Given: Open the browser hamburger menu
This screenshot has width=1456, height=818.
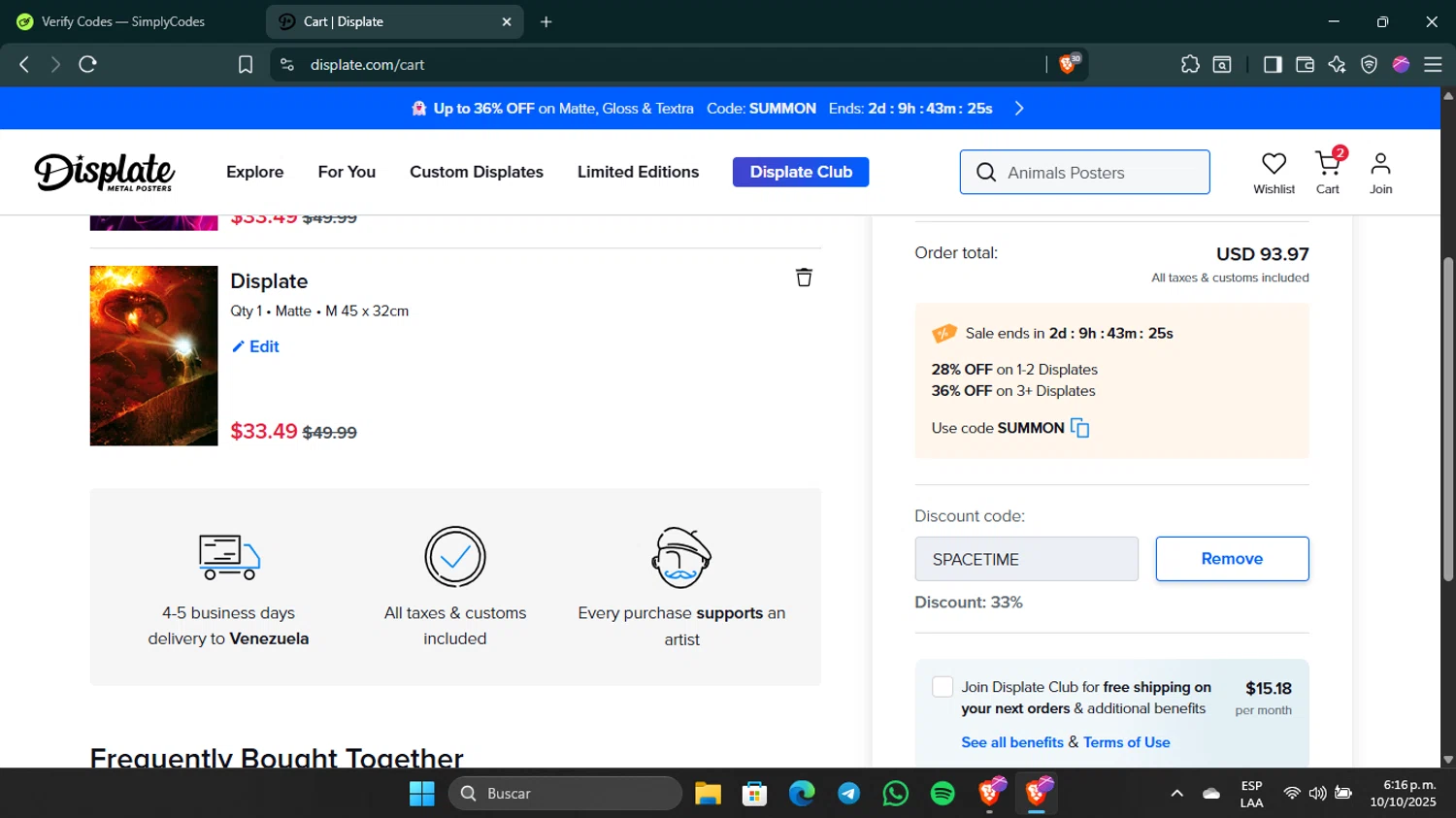Looking at the screenshot, I should 1433,64.
